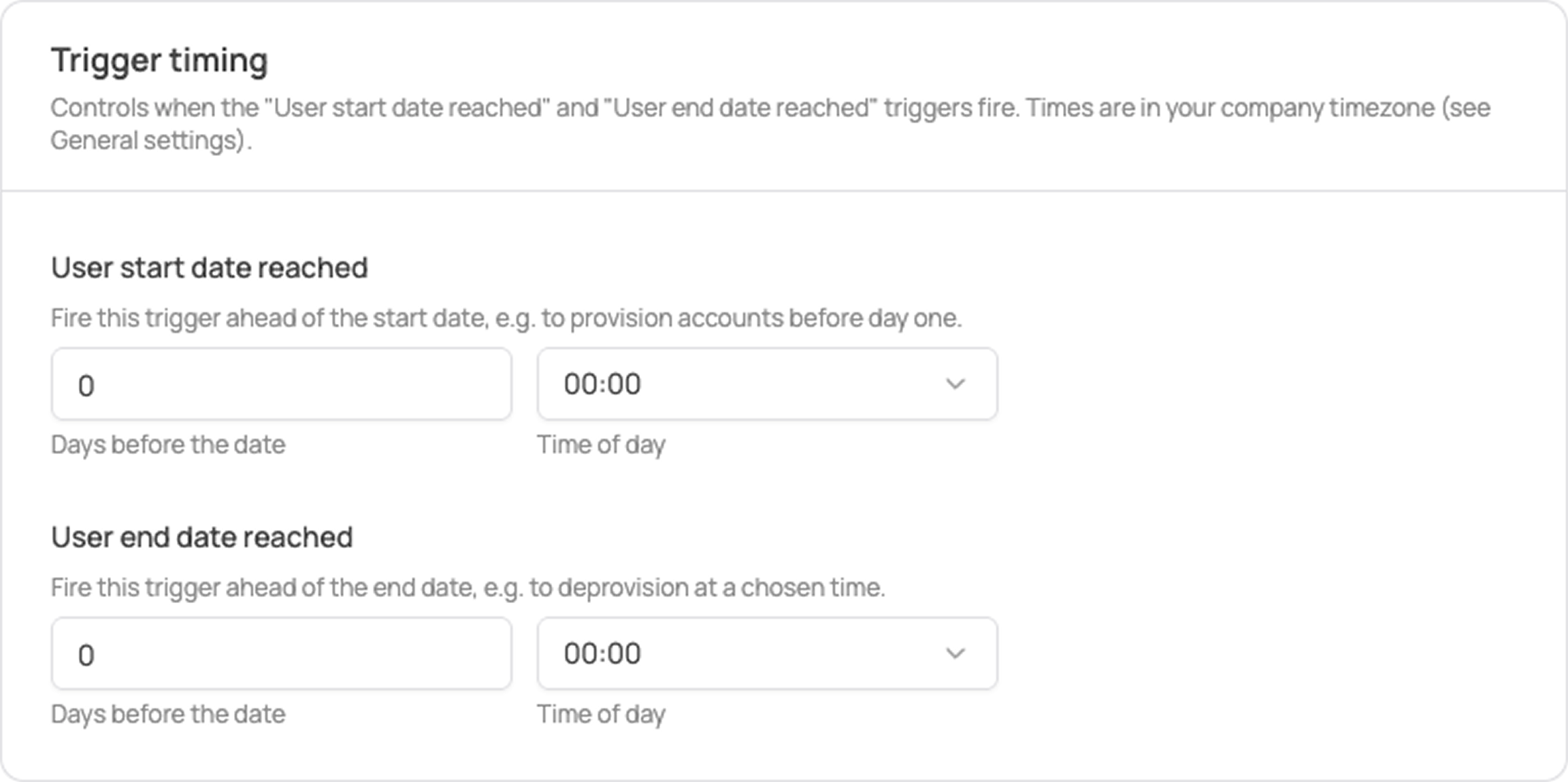Open the end date Time of day dropdown

(767, 653)
